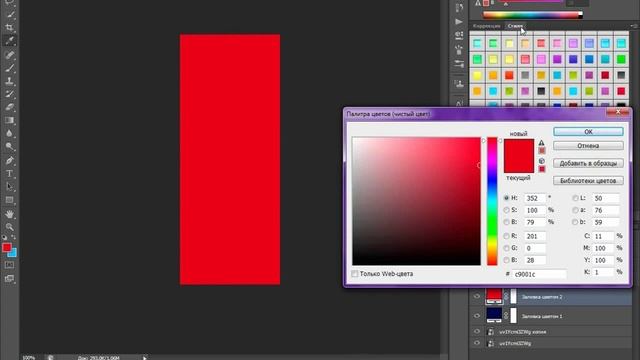640x360 pixels.
Task: Select the H hue radio button
Action: tap(506, 198)
